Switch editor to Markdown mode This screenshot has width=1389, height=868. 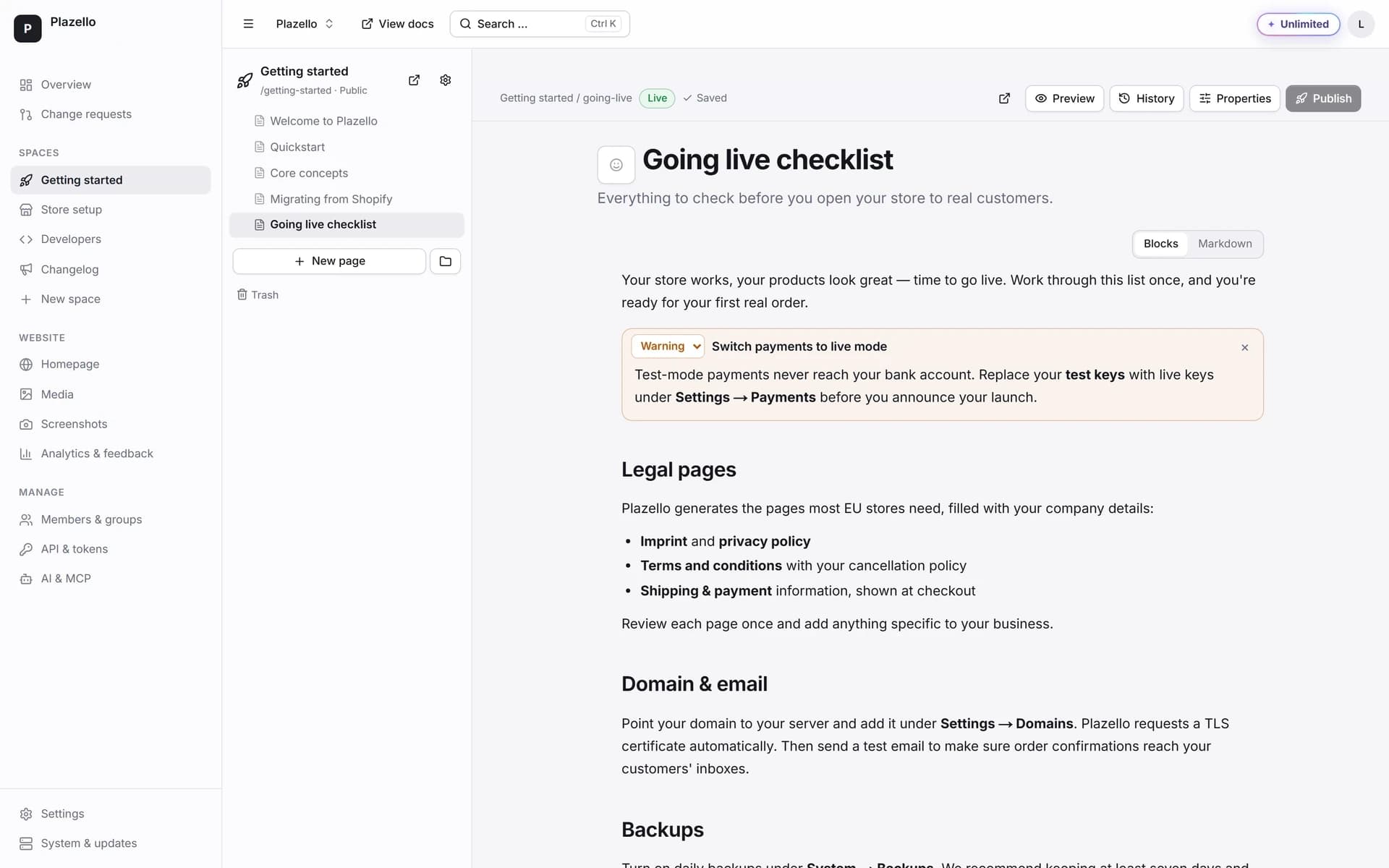[1224, 244]
